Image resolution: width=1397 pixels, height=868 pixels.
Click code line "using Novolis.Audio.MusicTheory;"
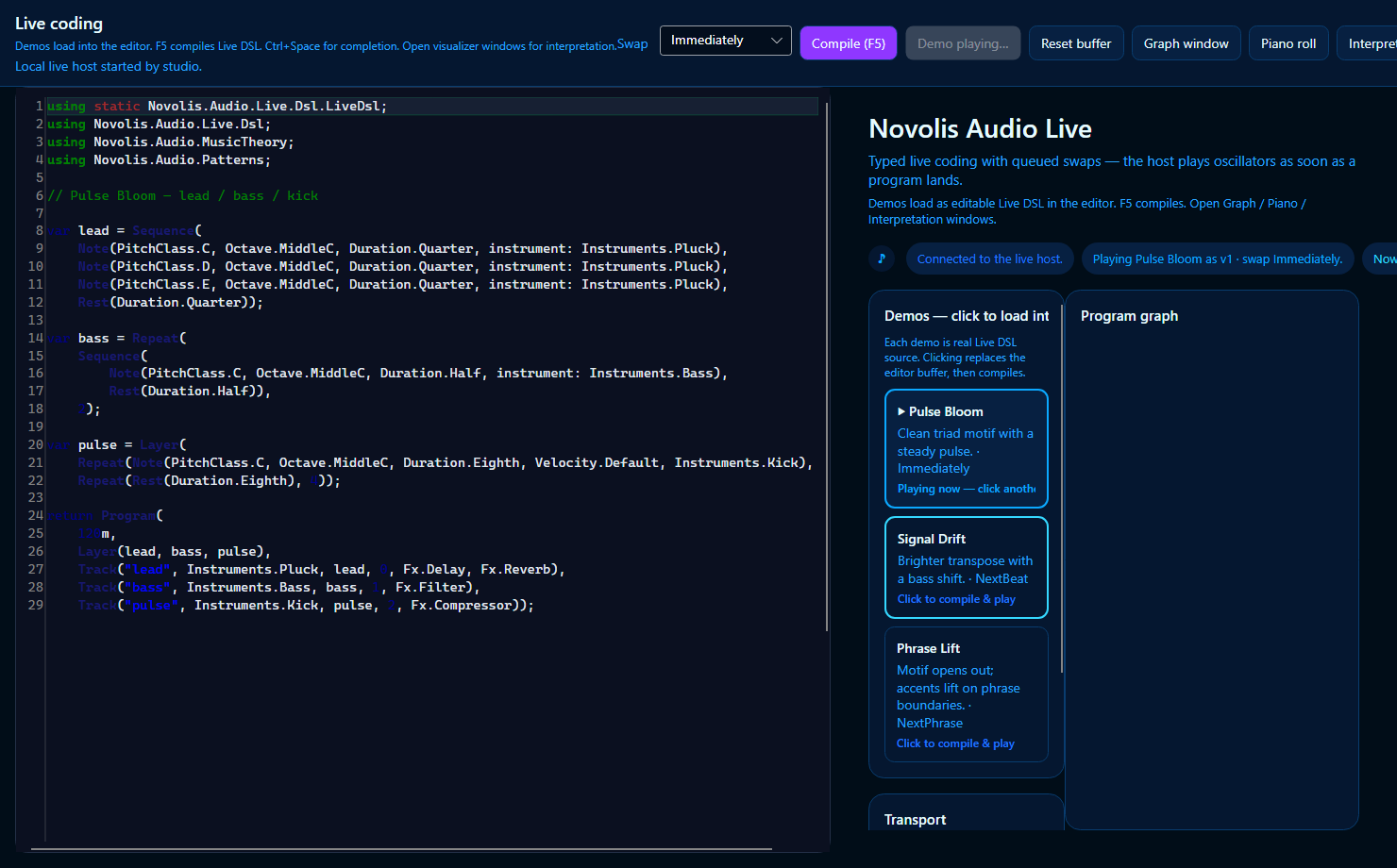[171, 142]
